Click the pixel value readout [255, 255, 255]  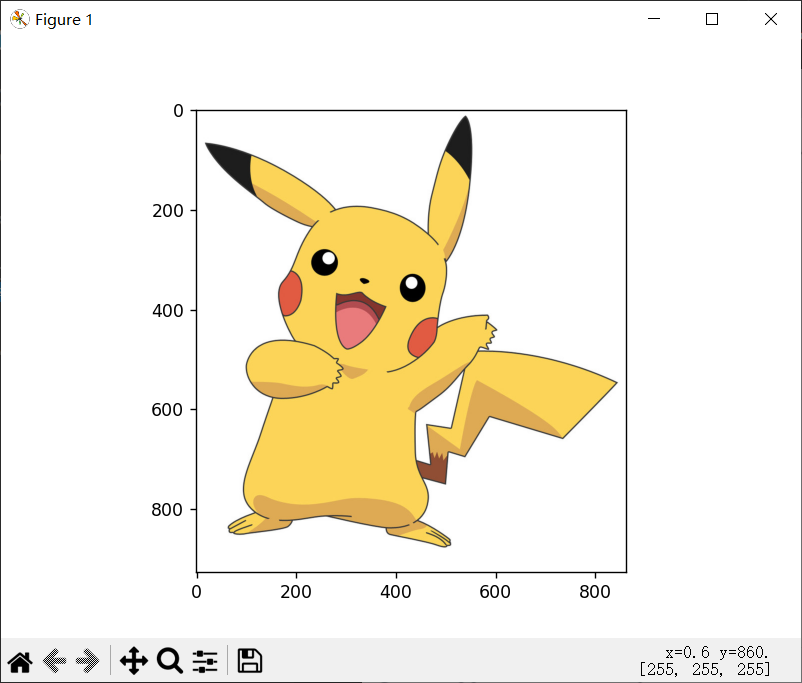click(x=705, y=669)
